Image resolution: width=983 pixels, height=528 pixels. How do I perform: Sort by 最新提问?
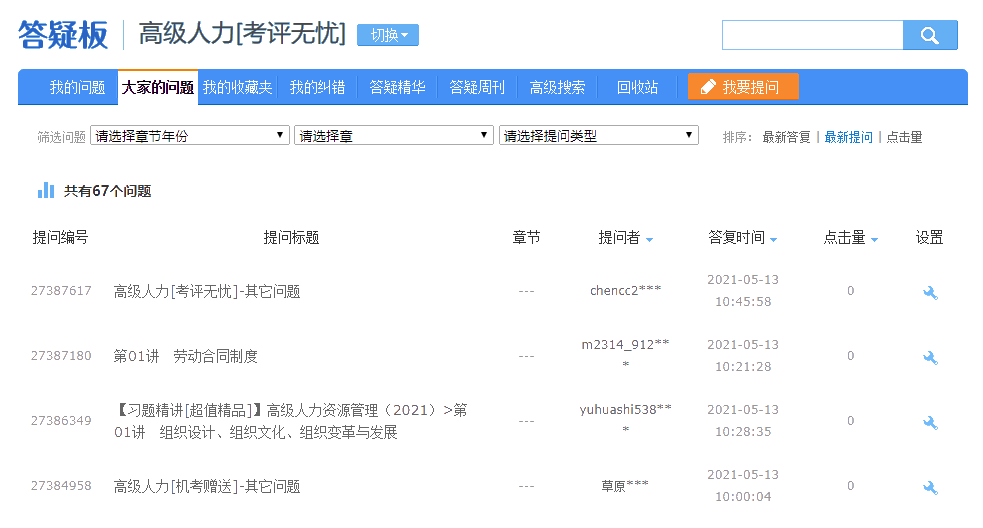(848, 137)
